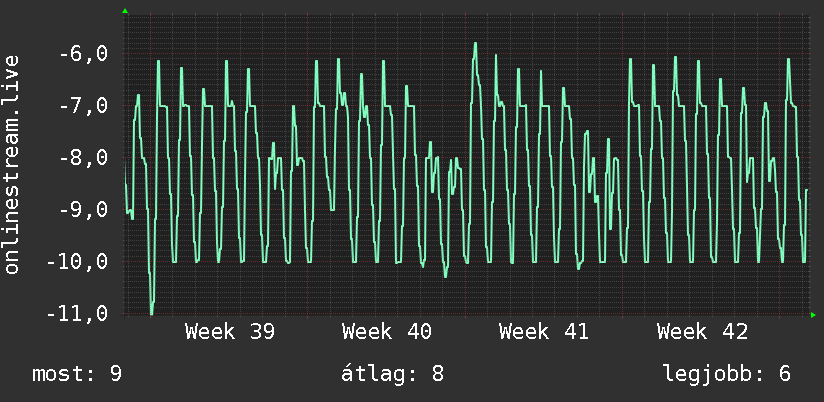This screenshot has height=402, width=824.
Task: Click the leftmost start of the green line
Action: tap(125, 164)
